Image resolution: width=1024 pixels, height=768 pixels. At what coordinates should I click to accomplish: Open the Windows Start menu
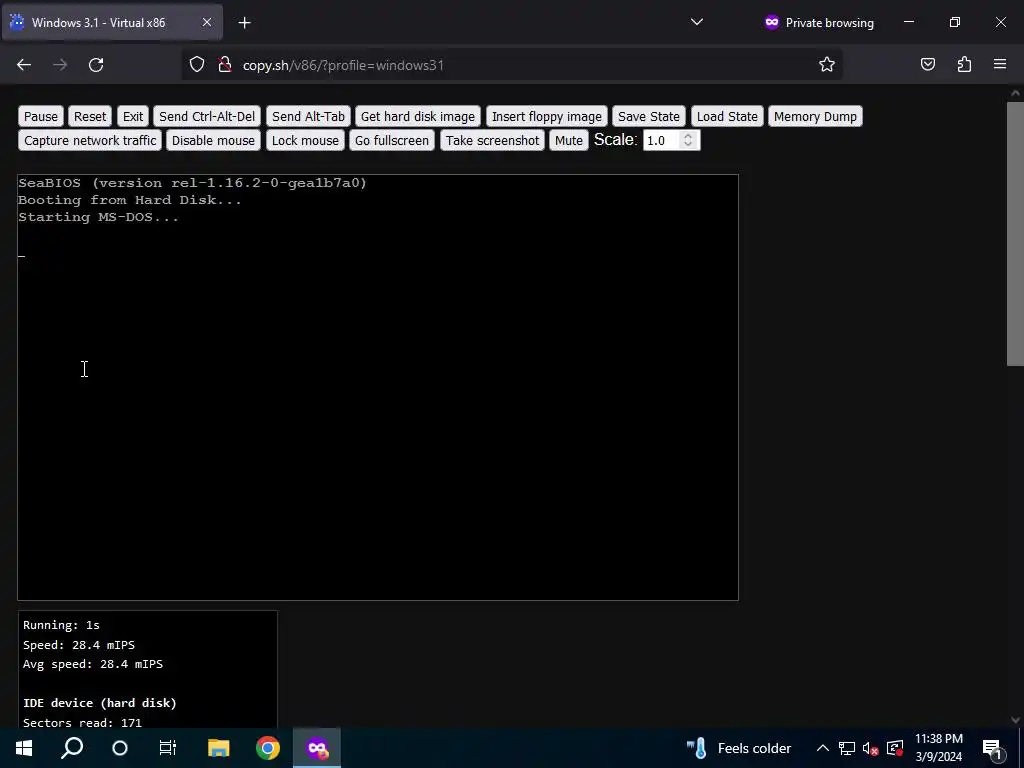tap(24, 748)
